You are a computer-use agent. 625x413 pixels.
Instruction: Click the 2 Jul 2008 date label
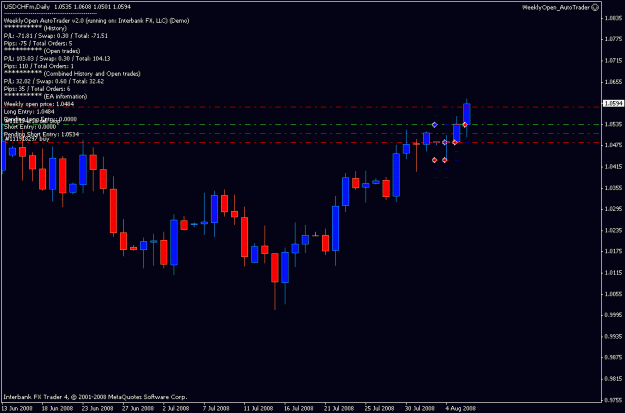click(x=176, y=409)
